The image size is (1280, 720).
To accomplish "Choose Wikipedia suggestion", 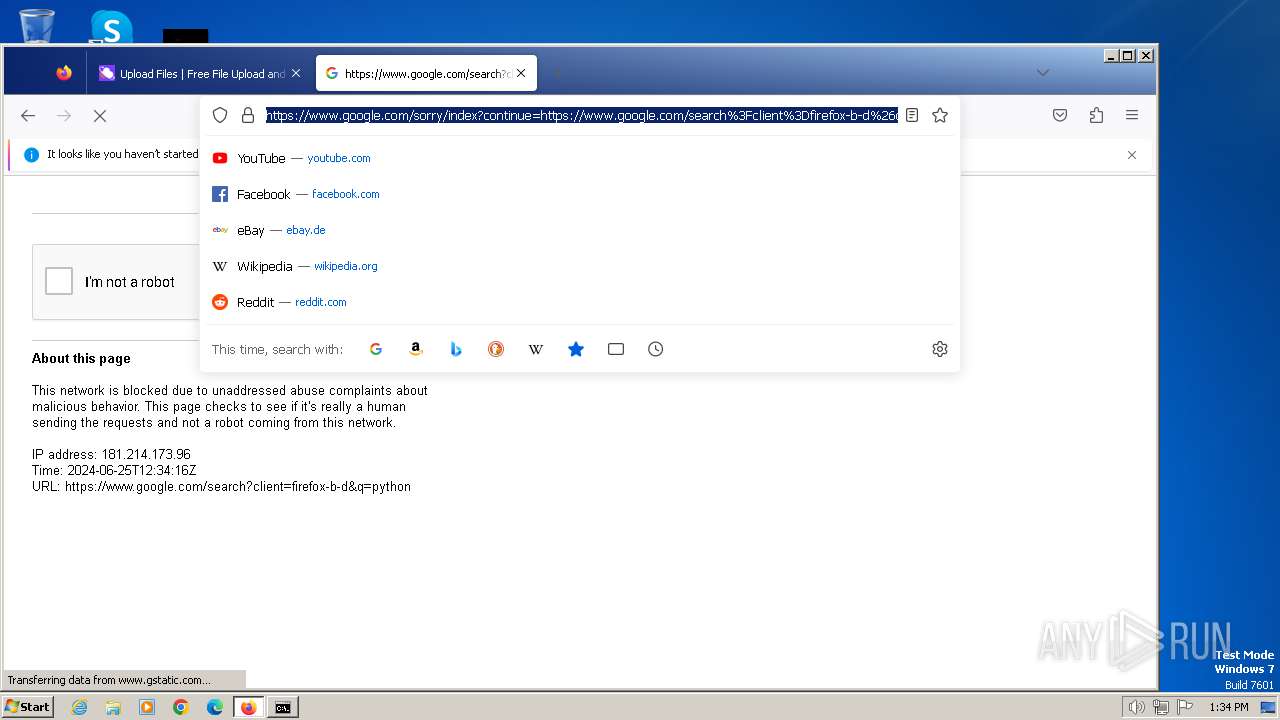I will coord(580,266).
